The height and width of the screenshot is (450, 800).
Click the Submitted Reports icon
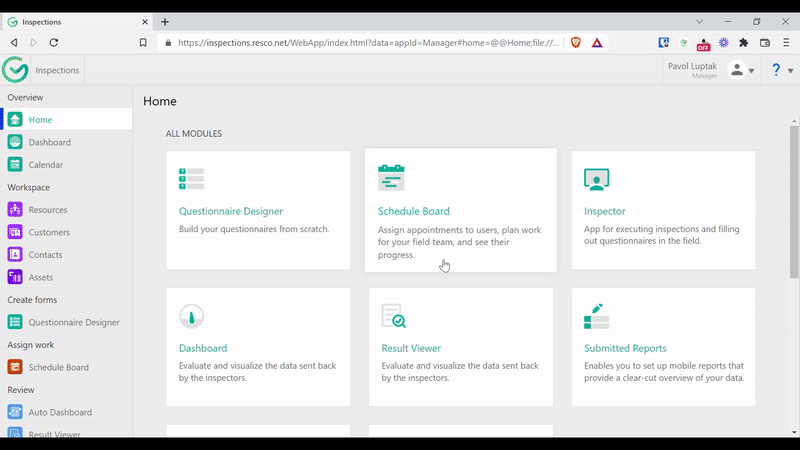click(x=597, y=316)
